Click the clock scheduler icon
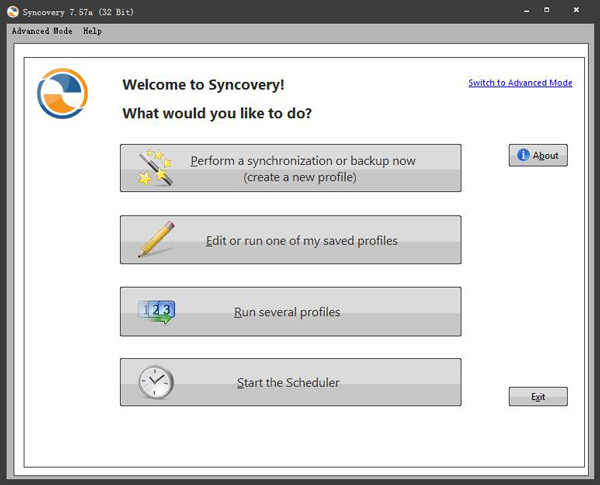Screen dimensions: 600x485 [x=156, y=382]
